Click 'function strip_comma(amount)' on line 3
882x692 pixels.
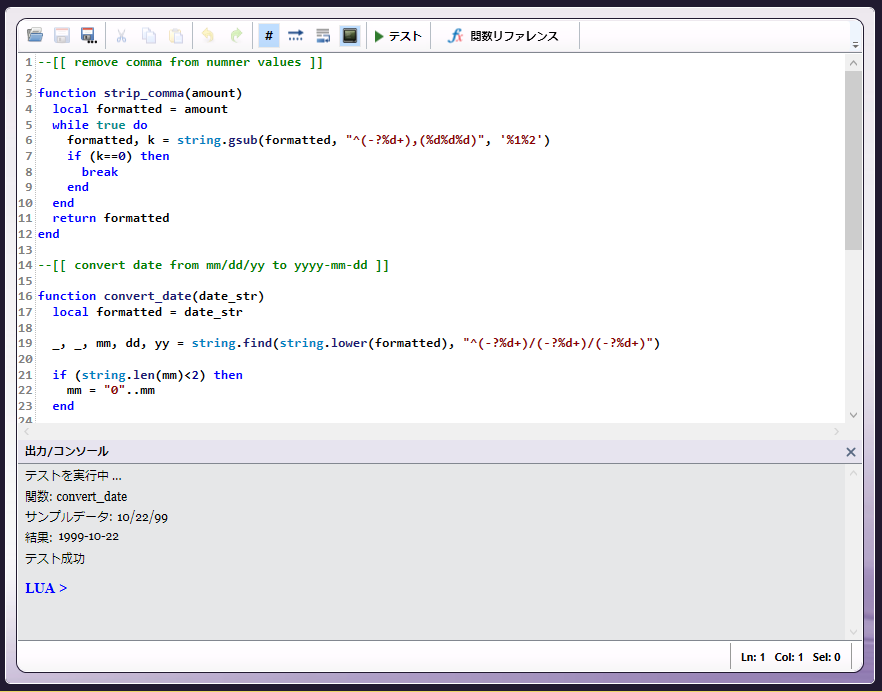(140, 93)
